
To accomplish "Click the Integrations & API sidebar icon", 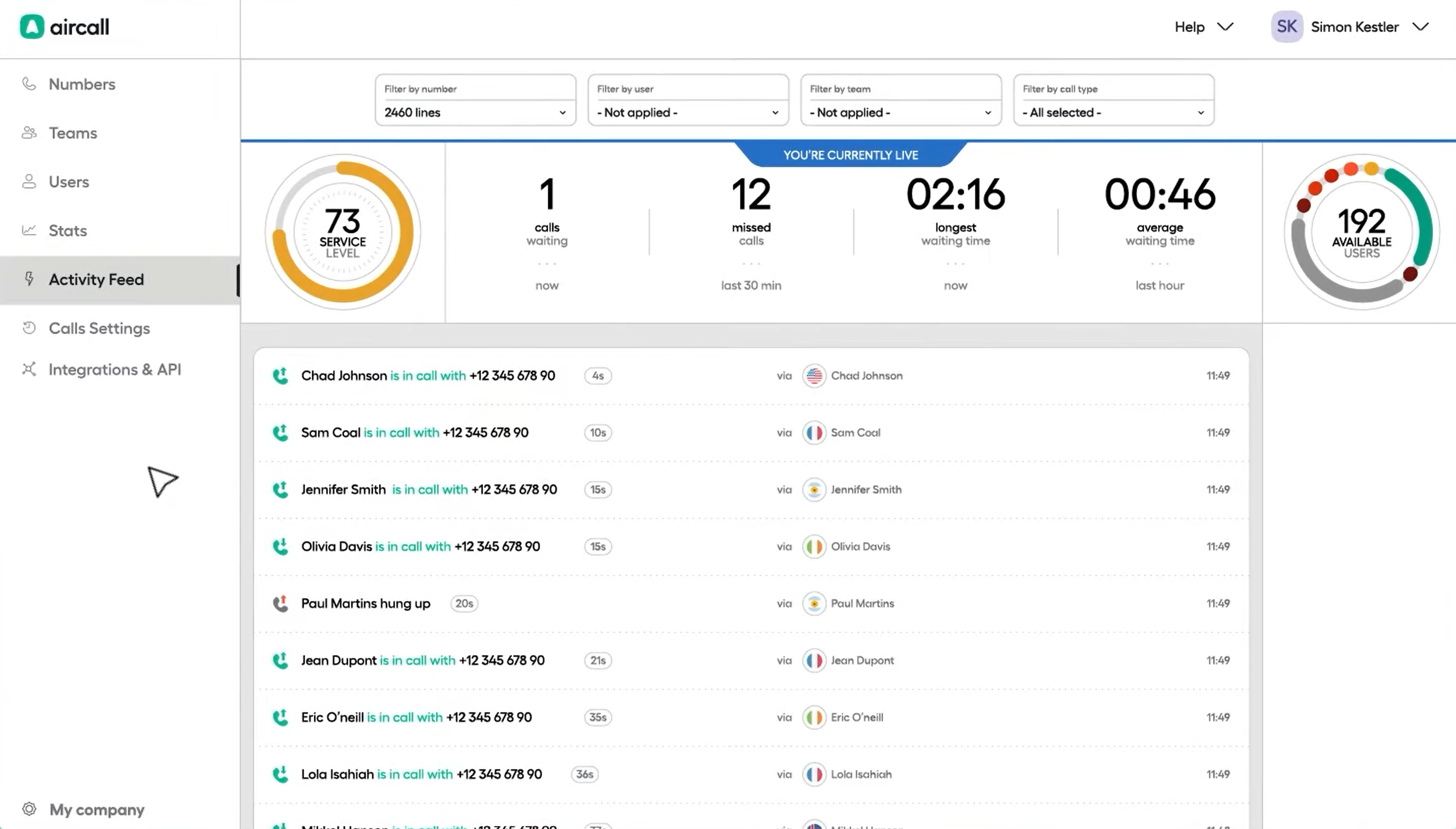I will 28,369.
